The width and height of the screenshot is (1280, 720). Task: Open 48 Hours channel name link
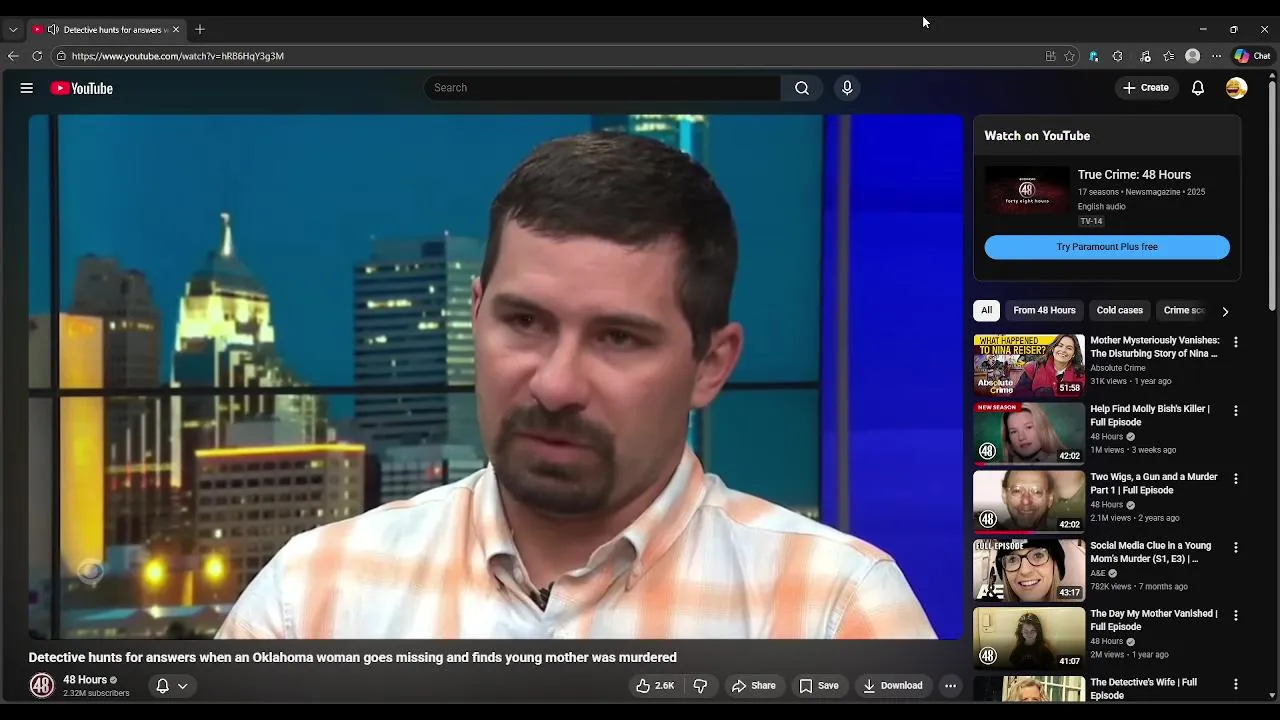pos(85,680)
